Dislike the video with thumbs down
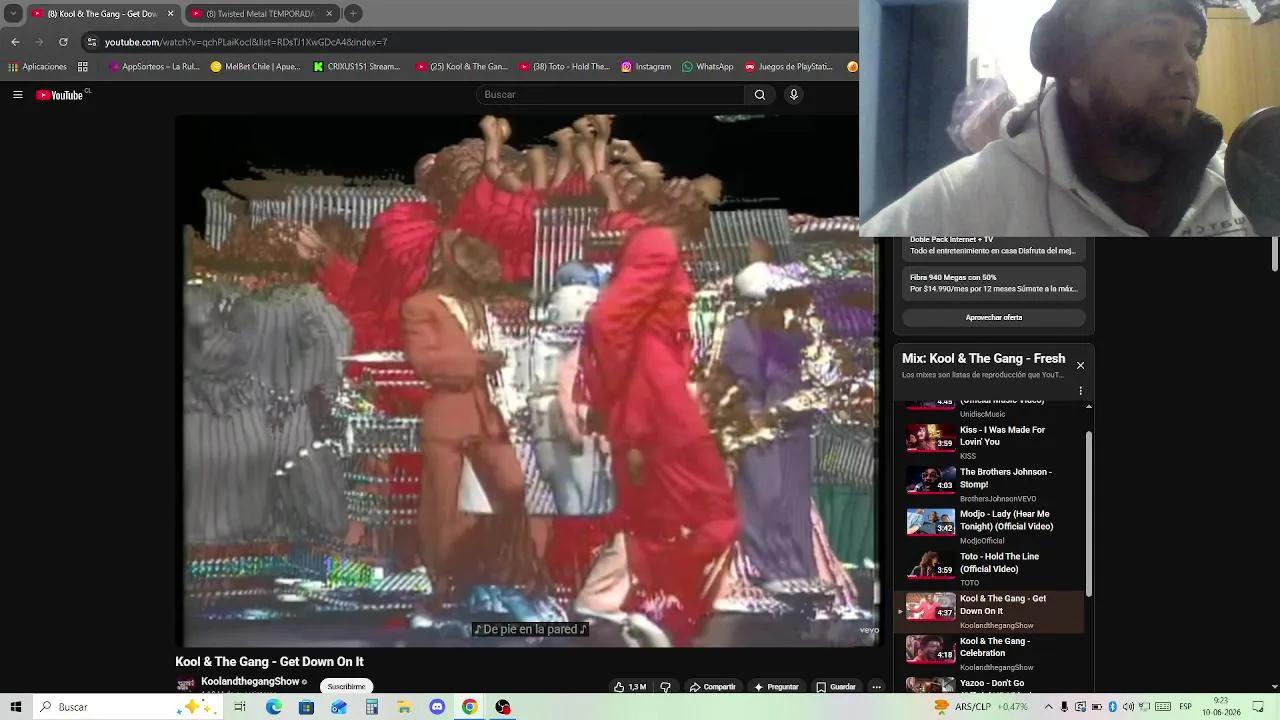1280x720 pixels. coord(665,687)
